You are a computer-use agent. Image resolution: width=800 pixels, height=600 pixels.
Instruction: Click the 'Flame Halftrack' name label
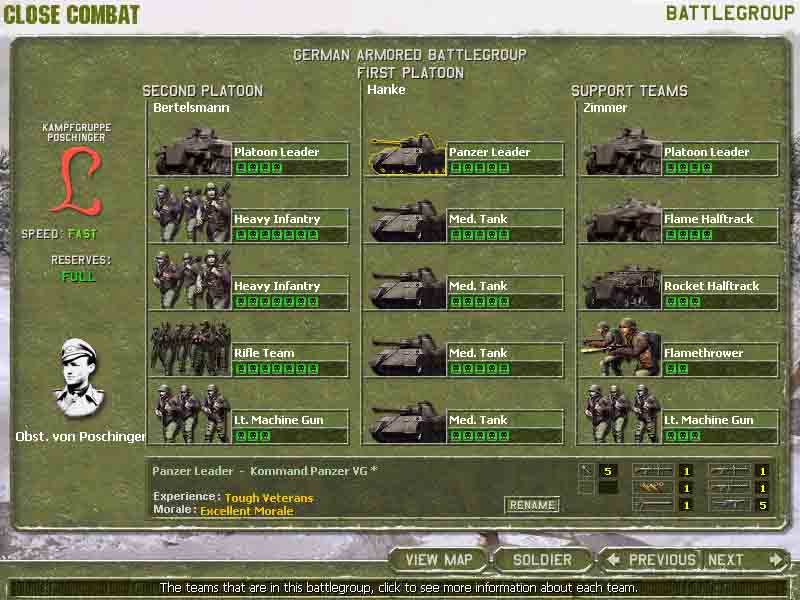click(708, 219)
